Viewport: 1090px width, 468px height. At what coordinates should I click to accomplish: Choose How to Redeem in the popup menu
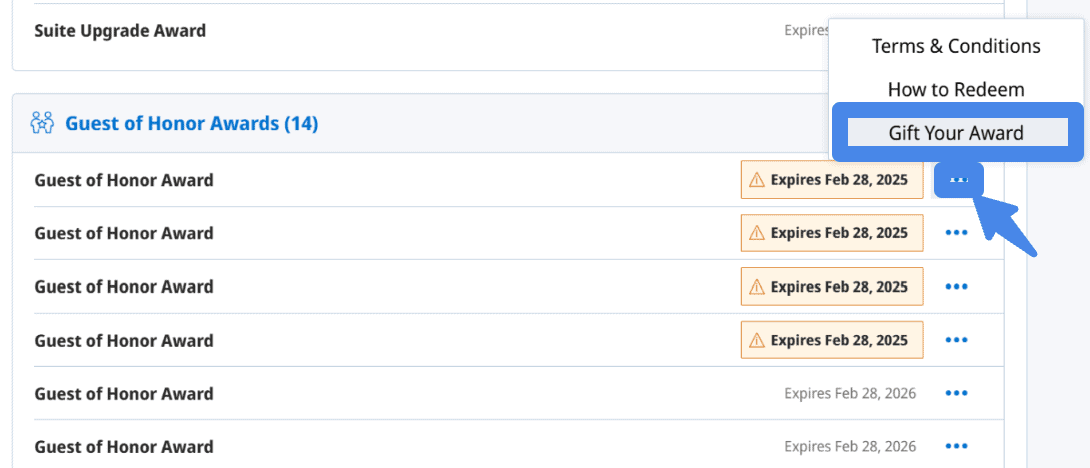point(956,89)
